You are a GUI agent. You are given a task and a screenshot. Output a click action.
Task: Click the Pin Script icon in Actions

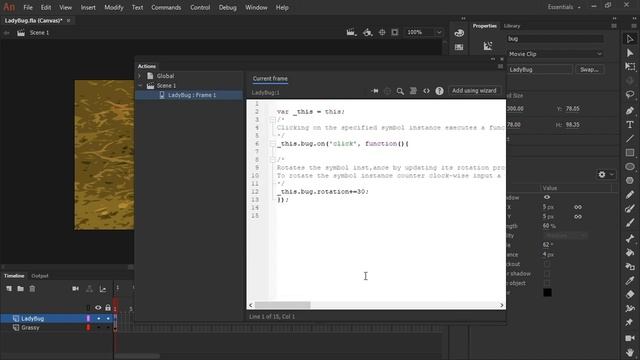(x=375, y=91)
